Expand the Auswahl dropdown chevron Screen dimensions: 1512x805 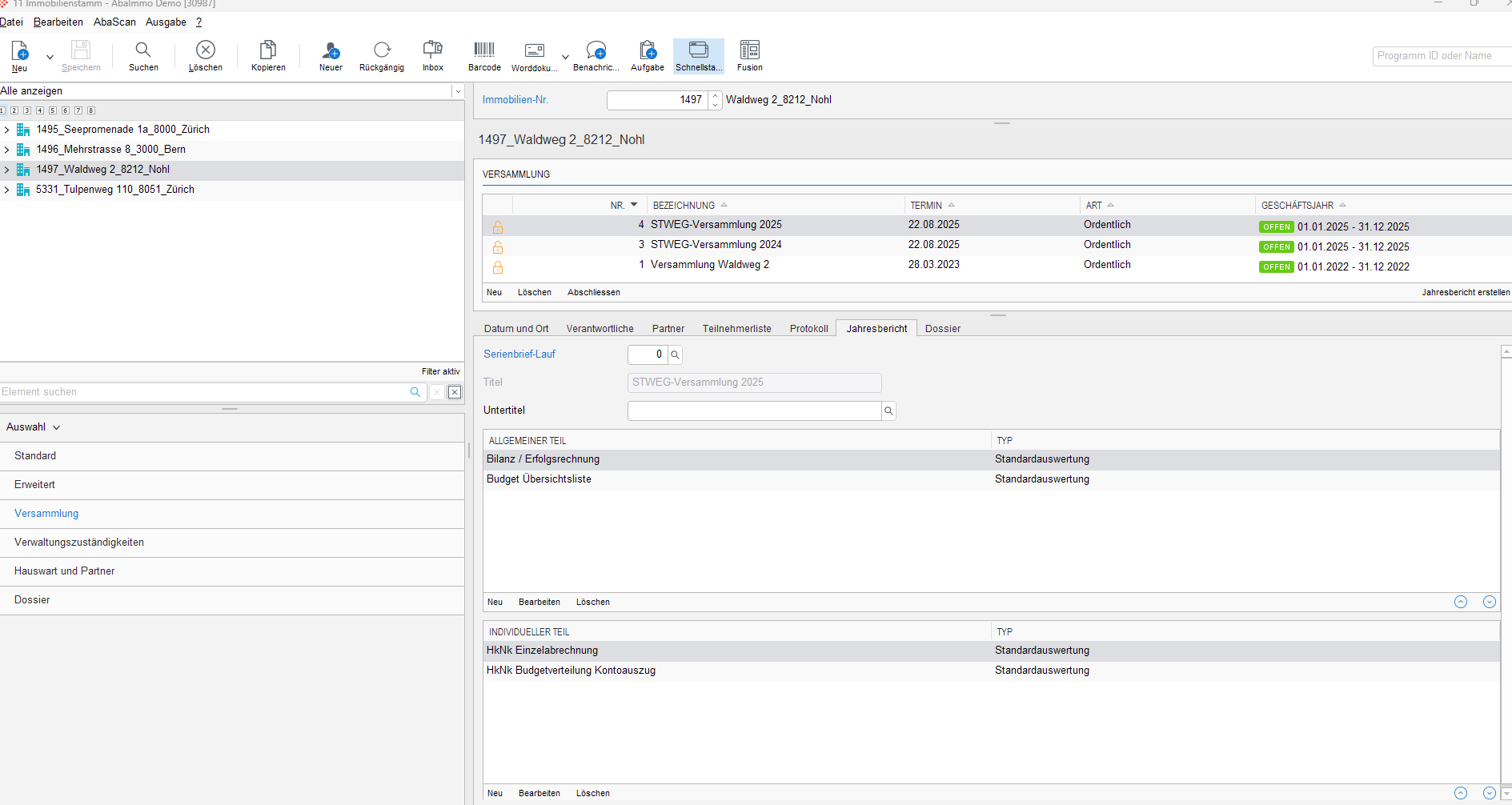tap(57, 427)
